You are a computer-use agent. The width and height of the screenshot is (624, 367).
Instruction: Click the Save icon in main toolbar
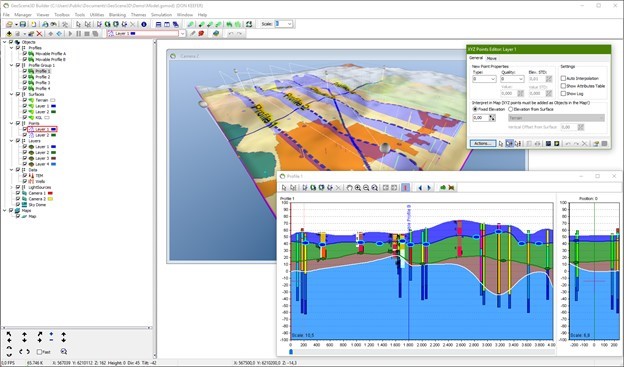point(23,24)
